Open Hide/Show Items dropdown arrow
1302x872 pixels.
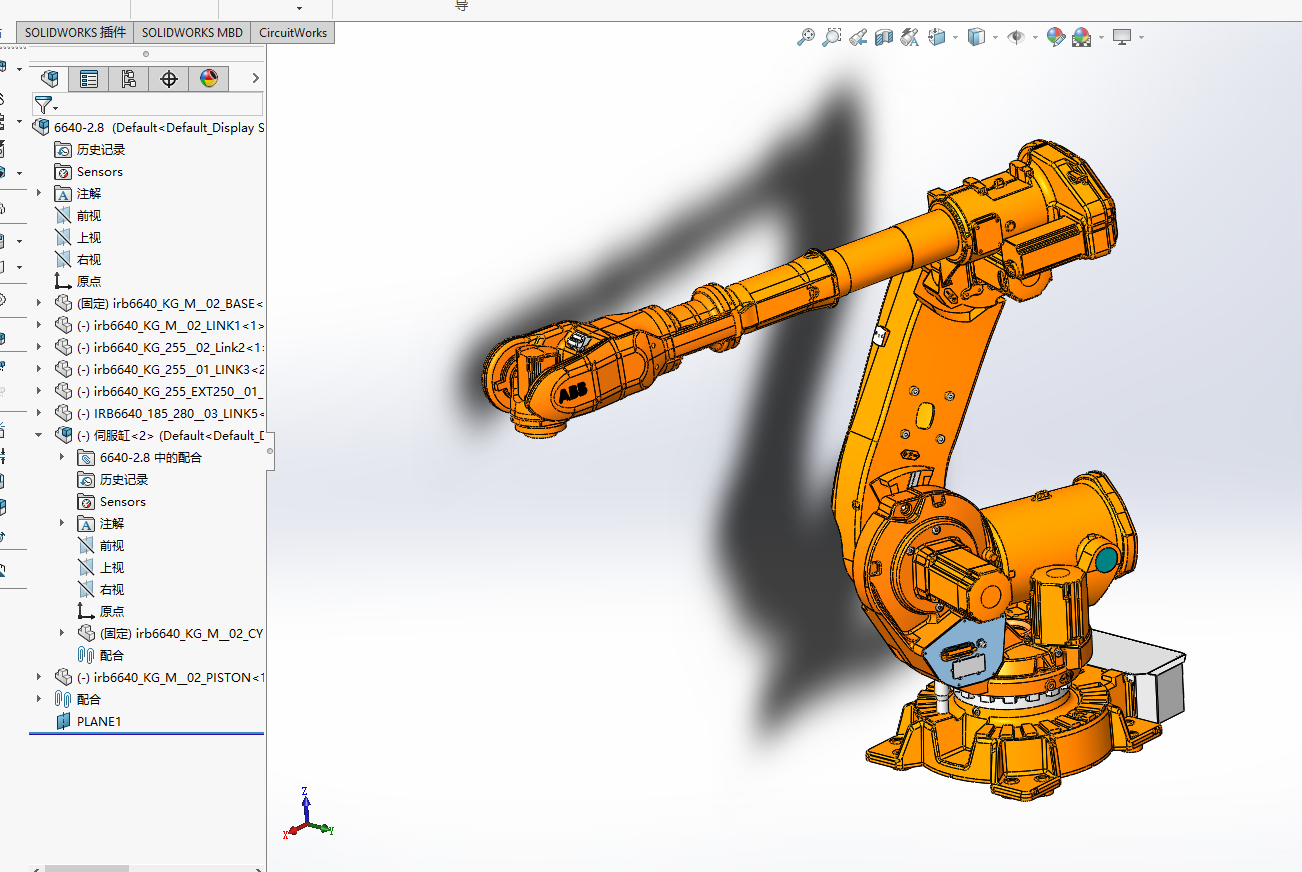coord(1035,38)
